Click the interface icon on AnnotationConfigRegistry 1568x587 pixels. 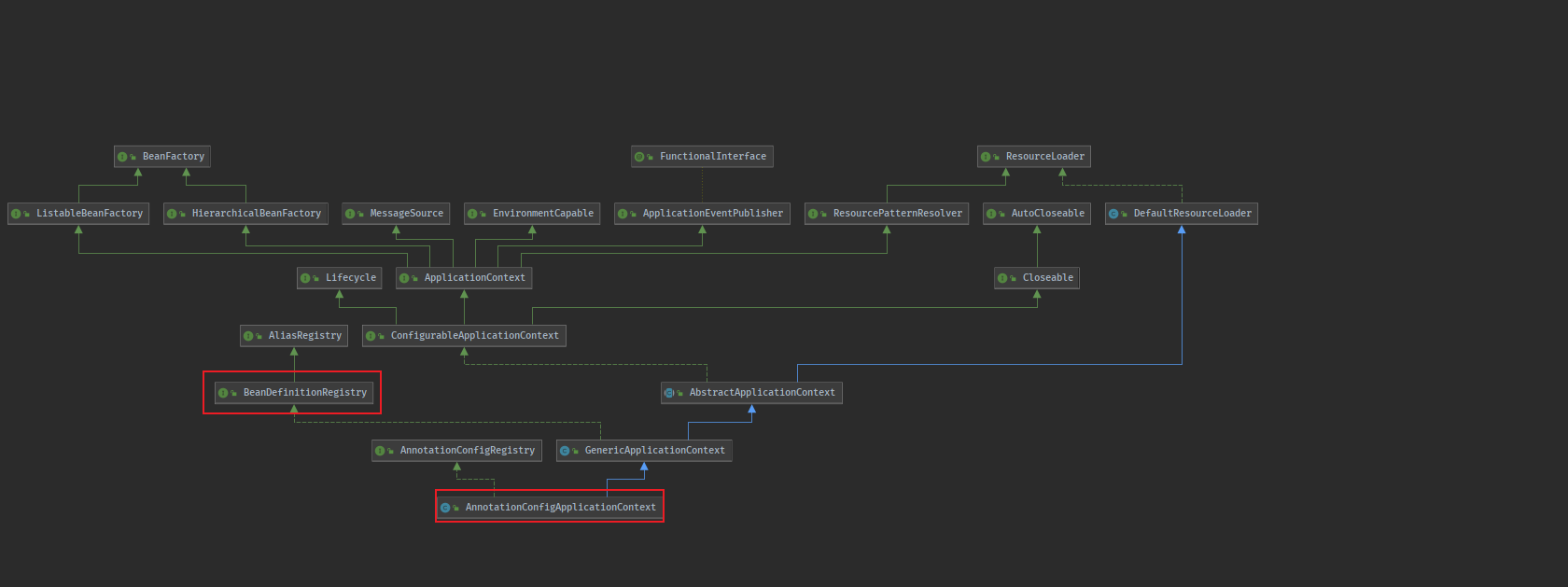(380, 451)
